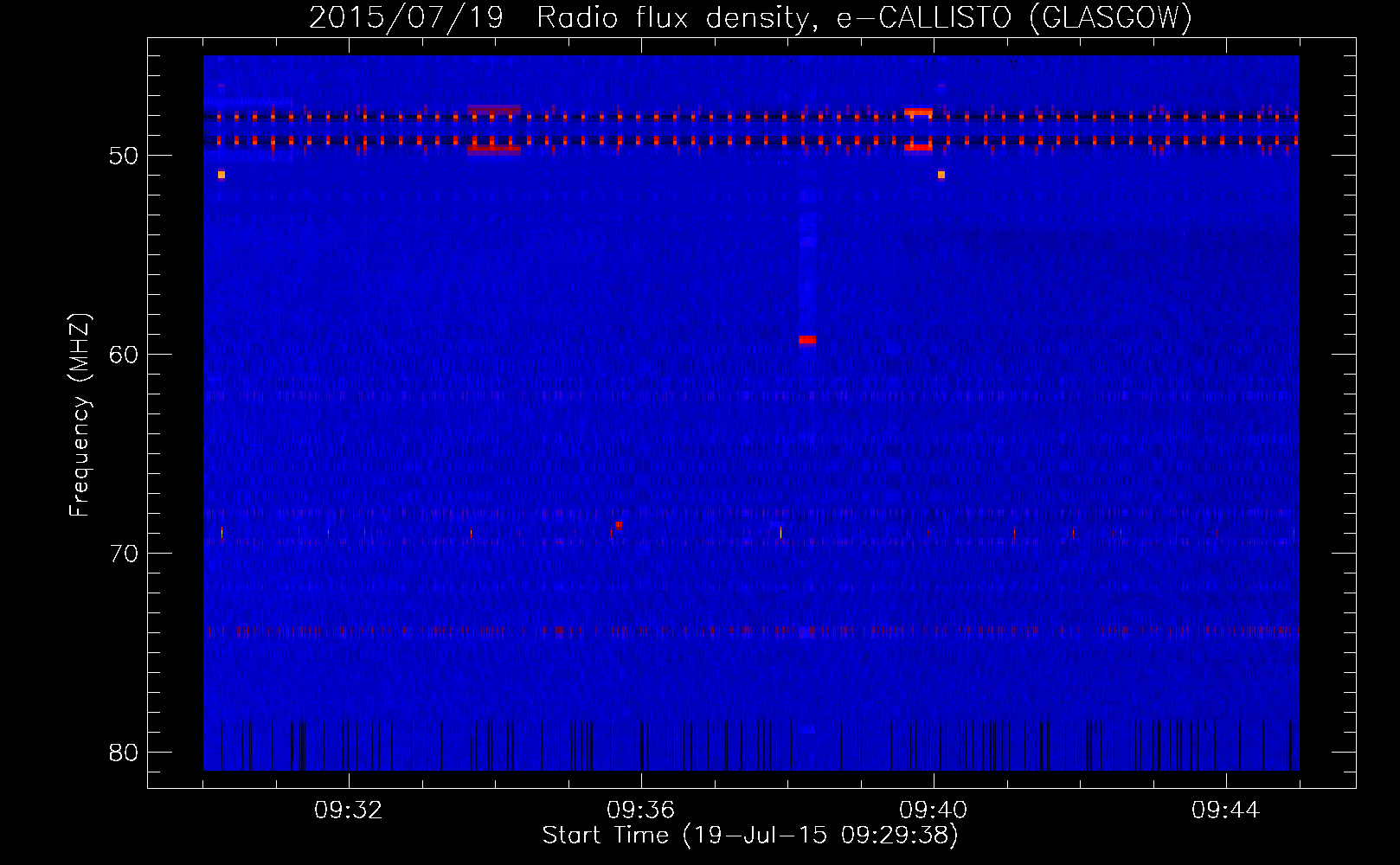This screenshot has height=865, width=1400.
Task: Click the 'Start Time (19-Jul-15 09:29:38)' label
Action: (x=750, y=836)
